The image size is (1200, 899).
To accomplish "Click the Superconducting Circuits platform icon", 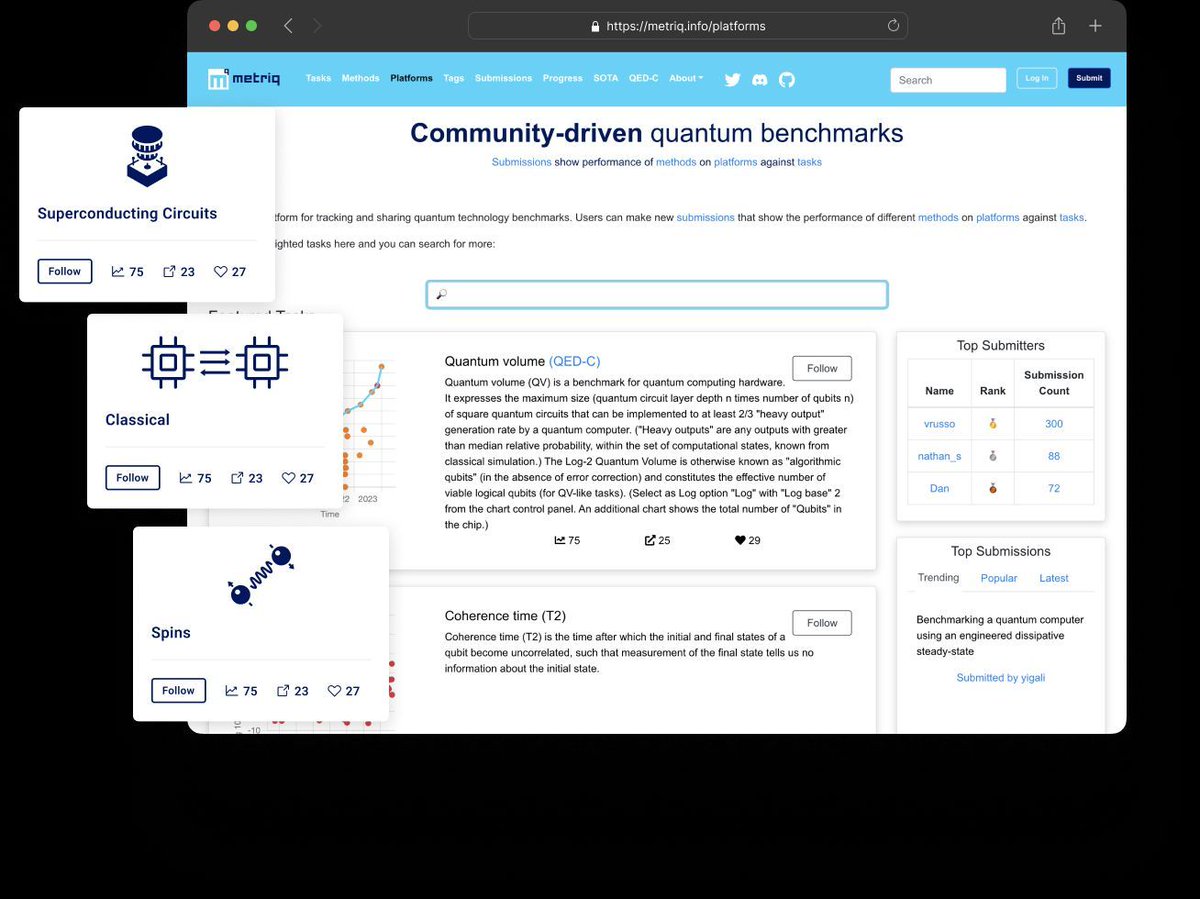I will (146, 155).
